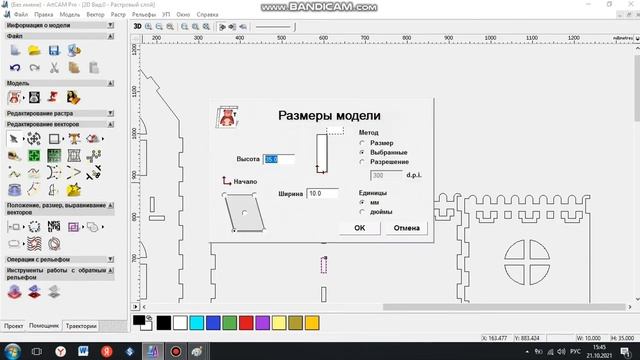Click the Set Model Size teddy bear icon
This screenshot has width=640, height=360.
coord(14,98)
